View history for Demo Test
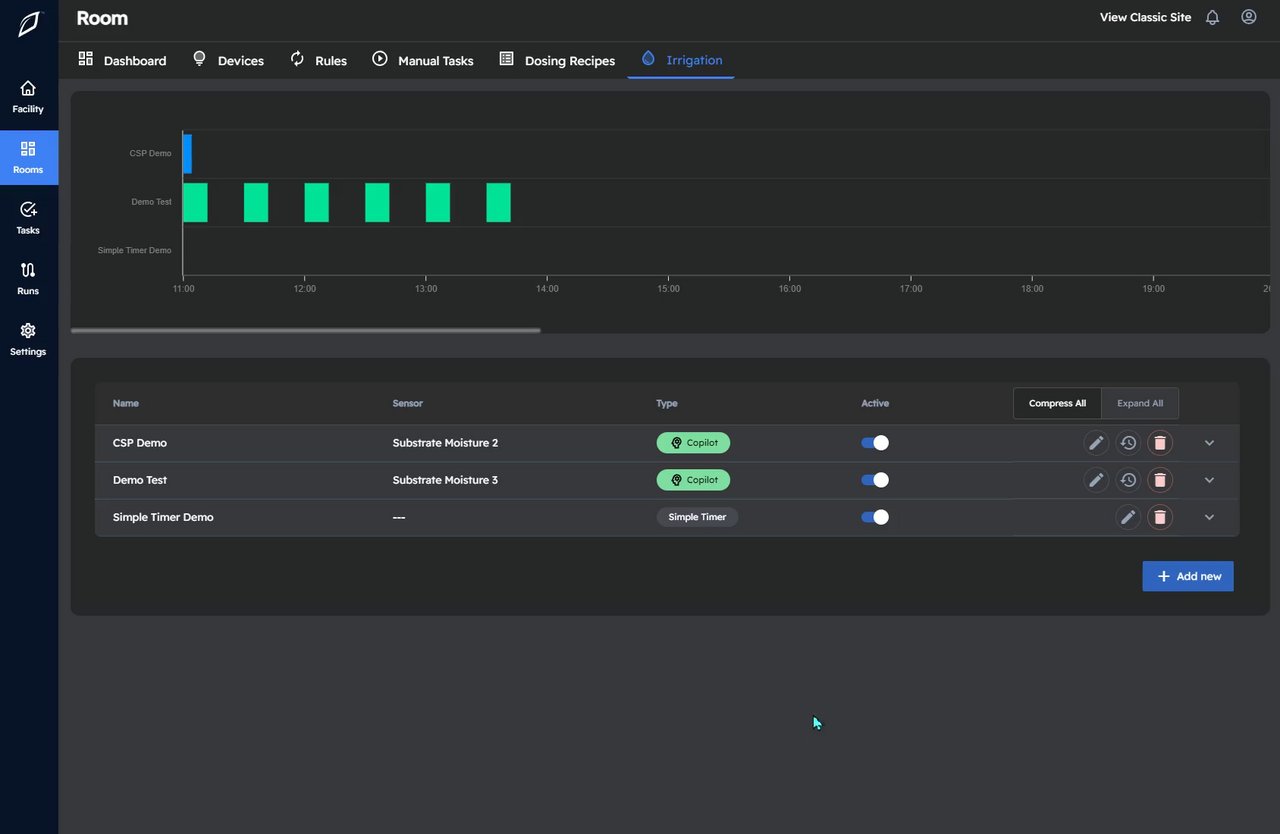This screenshot has height=834, width=1280. click(1128, 480)
